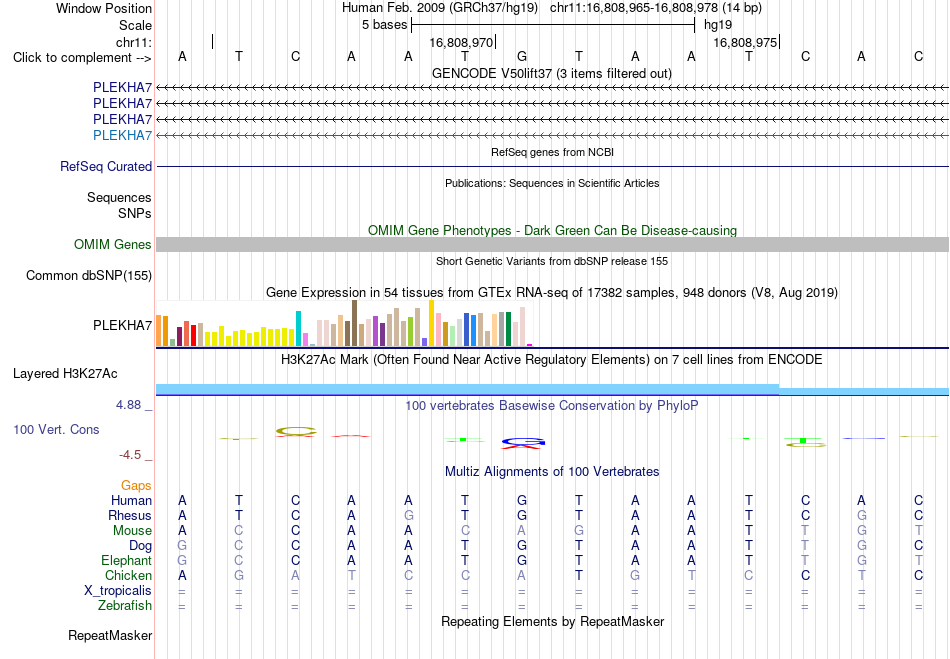Open 'Repeating Elements by RepeatMasker' title
Screen dimensions: 950x659
[x=553, y=622]
